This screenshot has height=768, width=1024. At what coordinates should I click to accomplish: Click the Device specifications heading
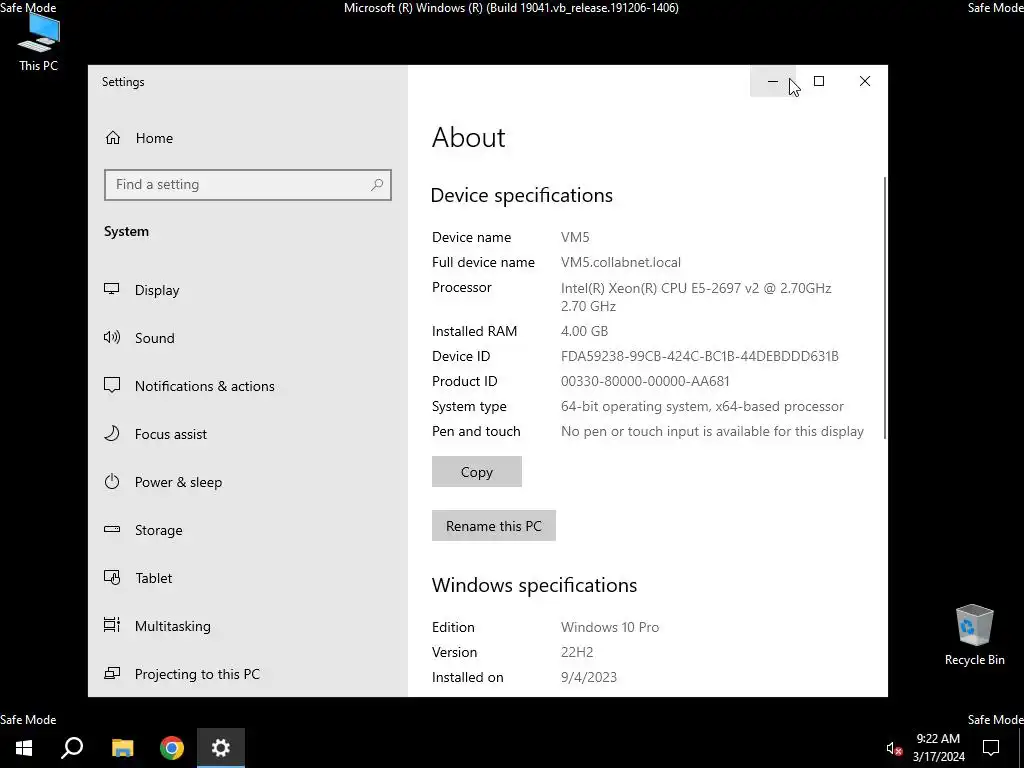521,195
